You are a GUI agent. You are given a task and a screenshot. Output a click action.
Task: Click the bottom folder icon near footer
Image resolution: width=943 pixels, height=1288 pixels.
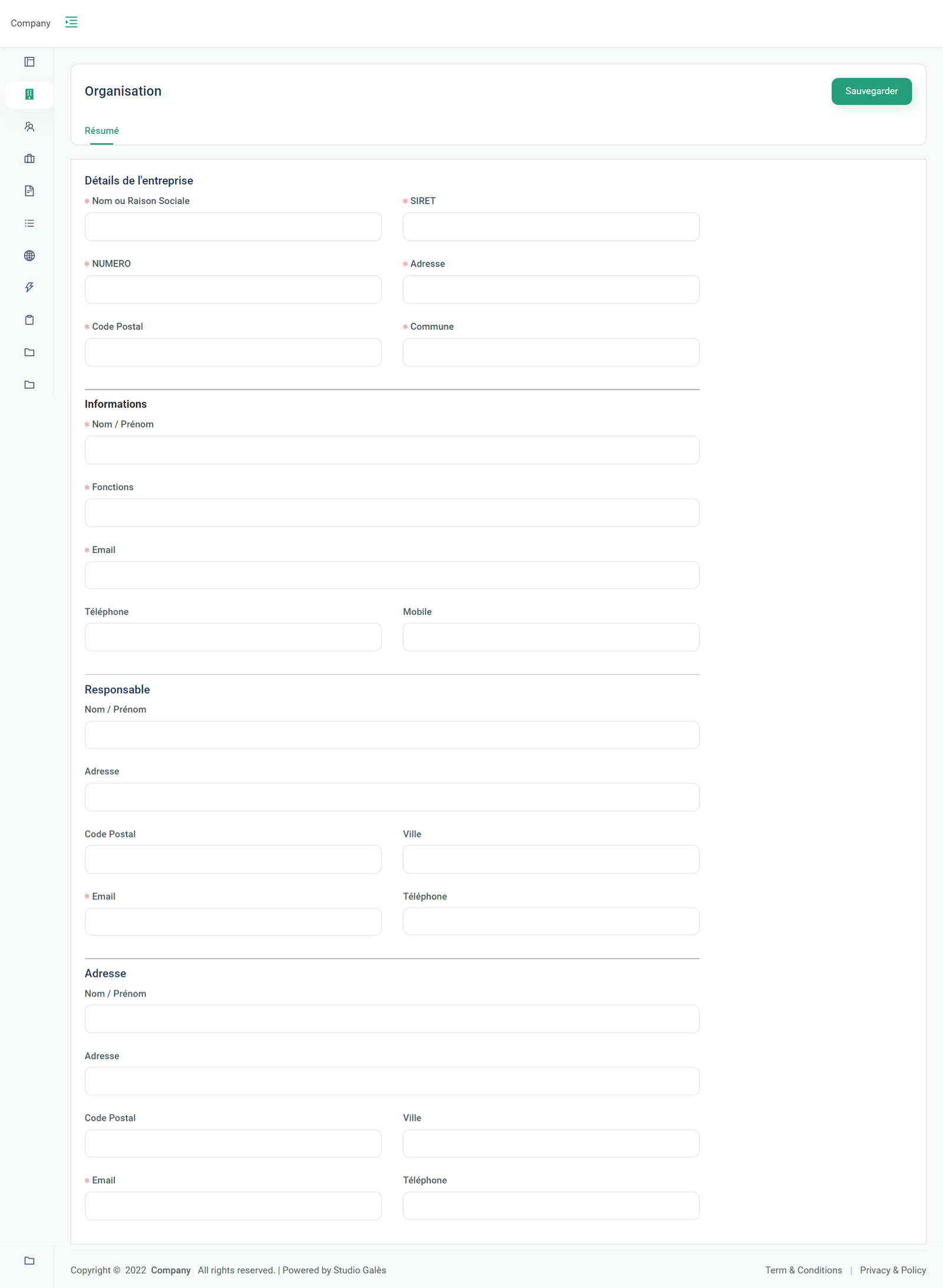(29, 1261)
